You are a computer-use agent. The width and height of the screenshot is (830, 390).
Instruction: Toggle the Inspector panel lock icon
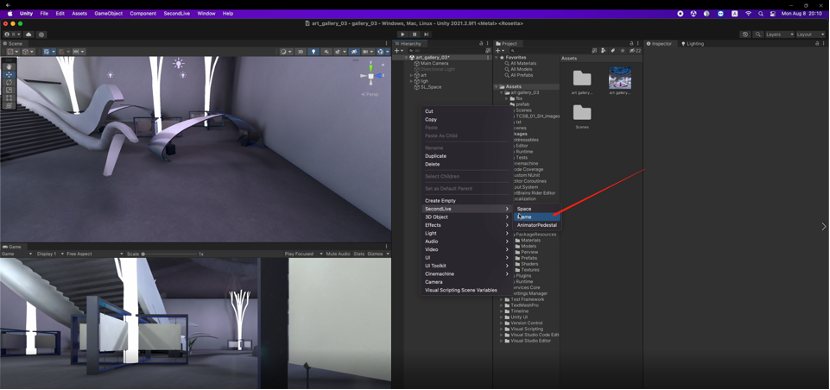[x=816, y=43]
